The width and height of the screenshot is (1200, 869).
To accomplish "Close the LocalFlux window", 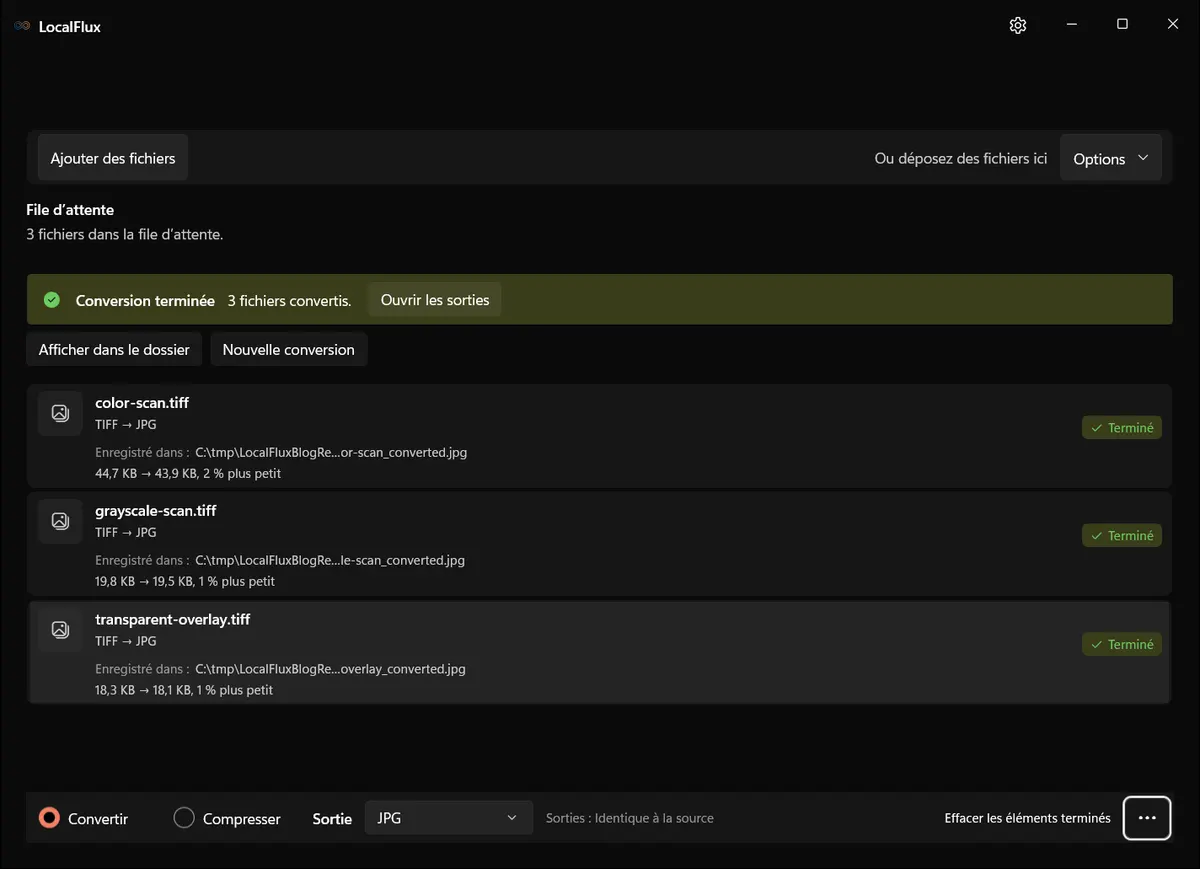I will tap(1173, 25).
